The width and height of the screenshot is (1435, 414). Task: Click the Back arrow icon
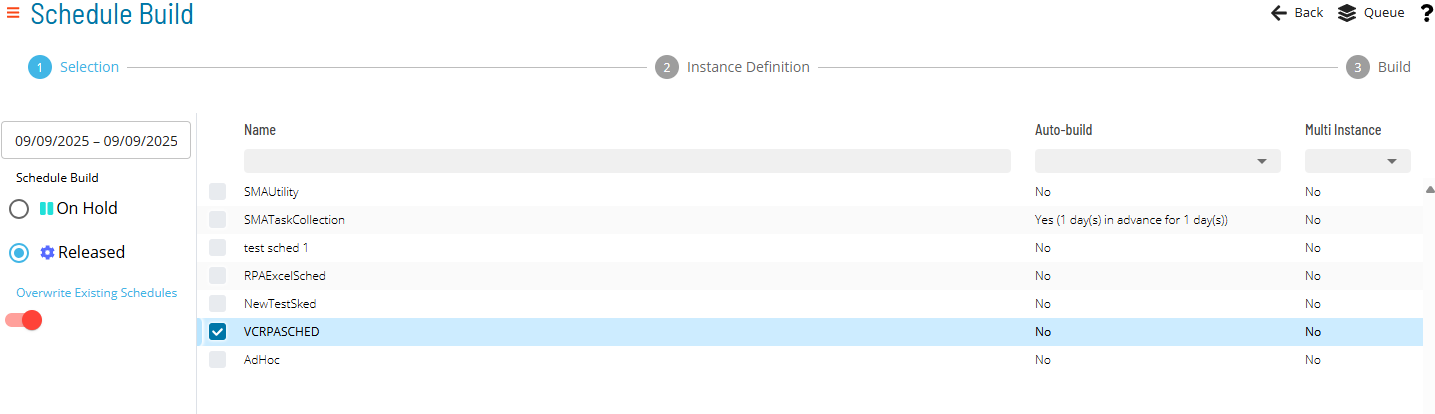click(1278, 13)
